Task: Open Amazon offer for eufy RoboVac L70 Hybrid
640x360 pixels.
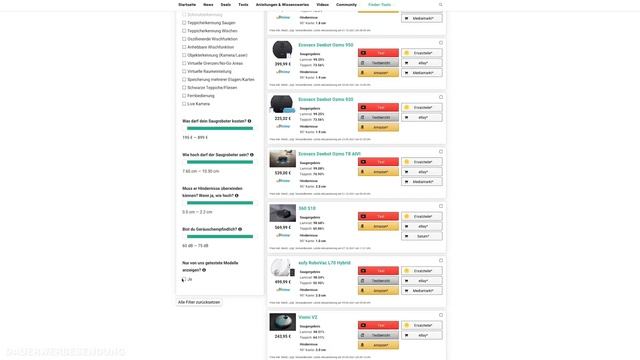Action: pos(378,291)
